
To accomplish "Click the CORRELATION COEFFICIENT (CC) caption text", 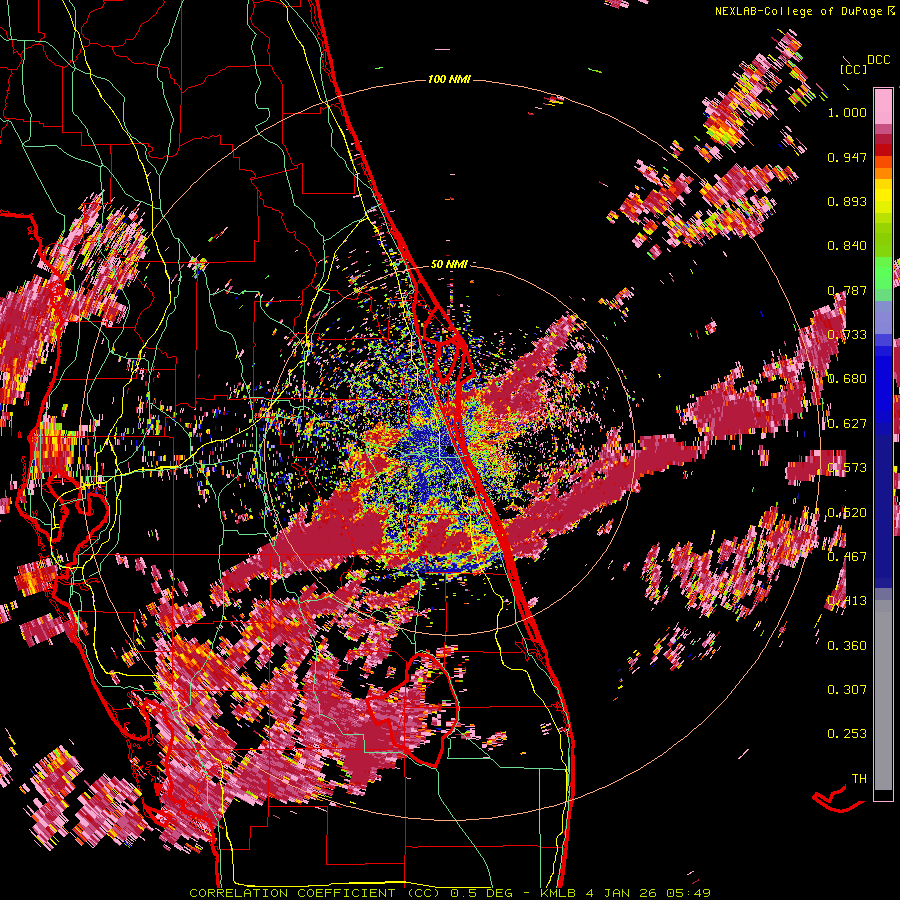I will [x=315, y=893].
